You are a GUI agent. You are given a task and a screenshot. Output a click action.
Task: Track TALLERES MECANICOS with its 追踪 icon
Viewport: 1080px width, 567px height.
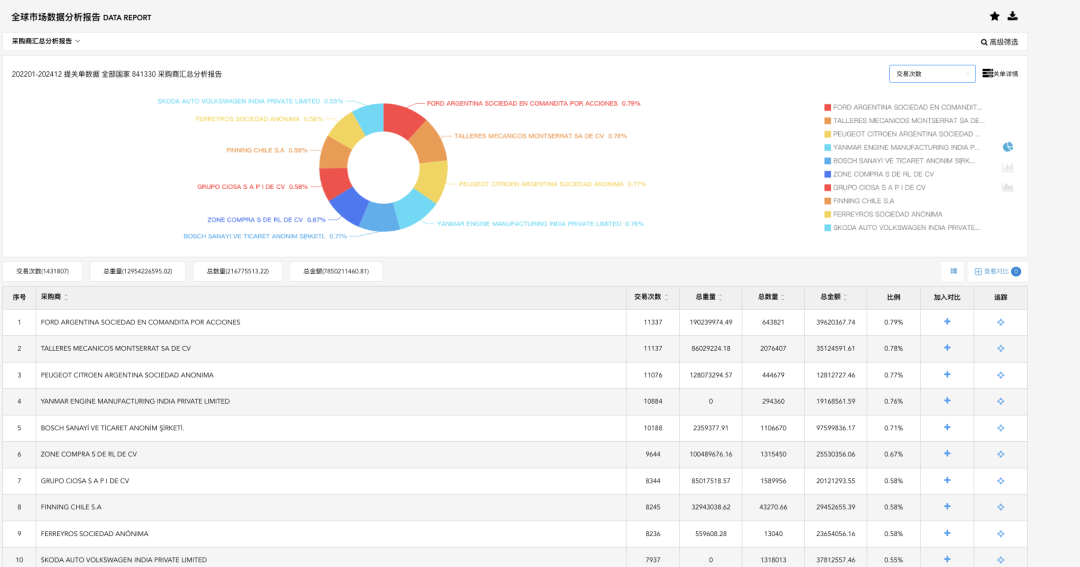tap(1001, 349)
